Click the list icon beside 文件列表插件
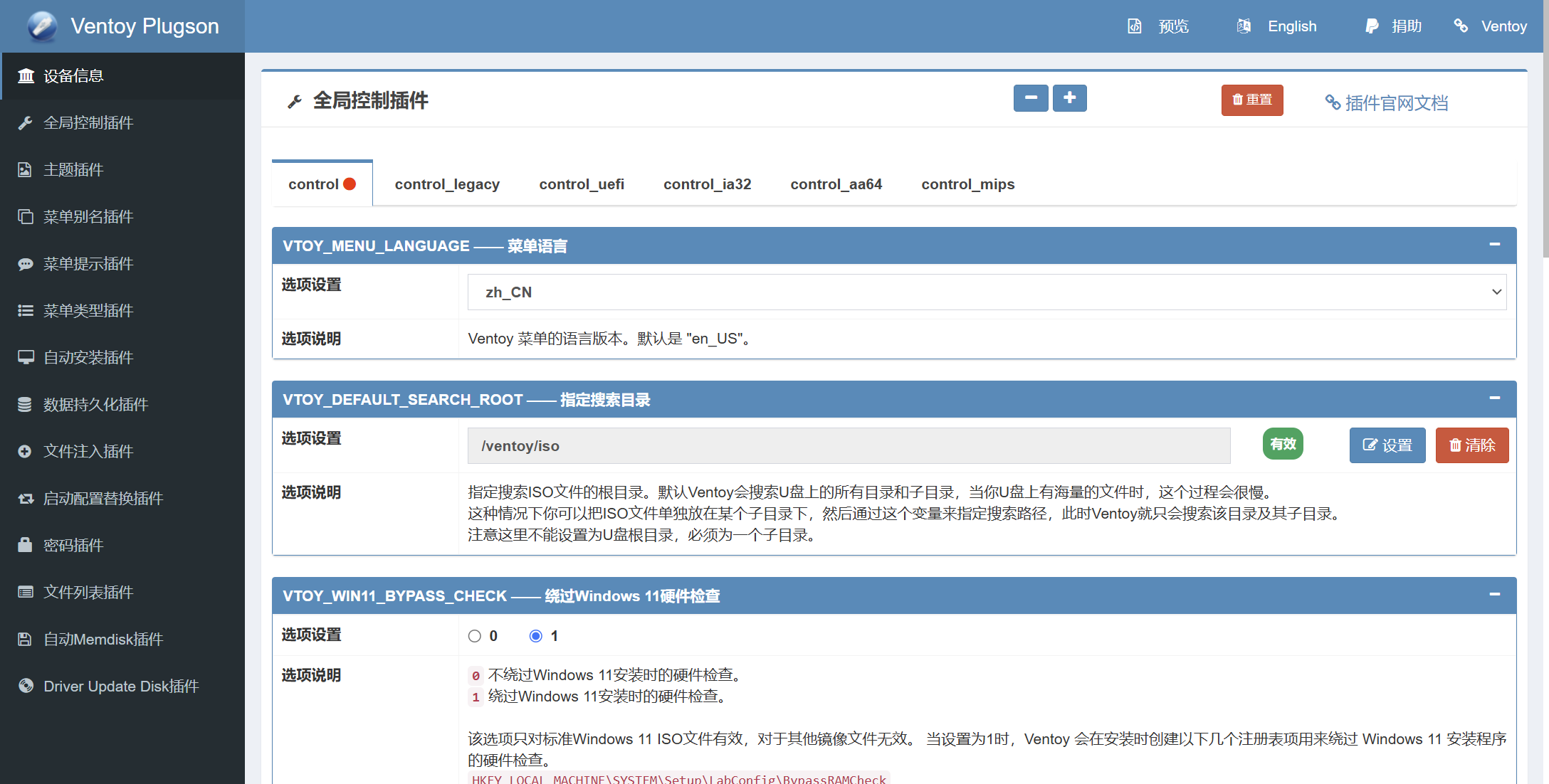1549x784 pixels. click(x=26, y=592)
